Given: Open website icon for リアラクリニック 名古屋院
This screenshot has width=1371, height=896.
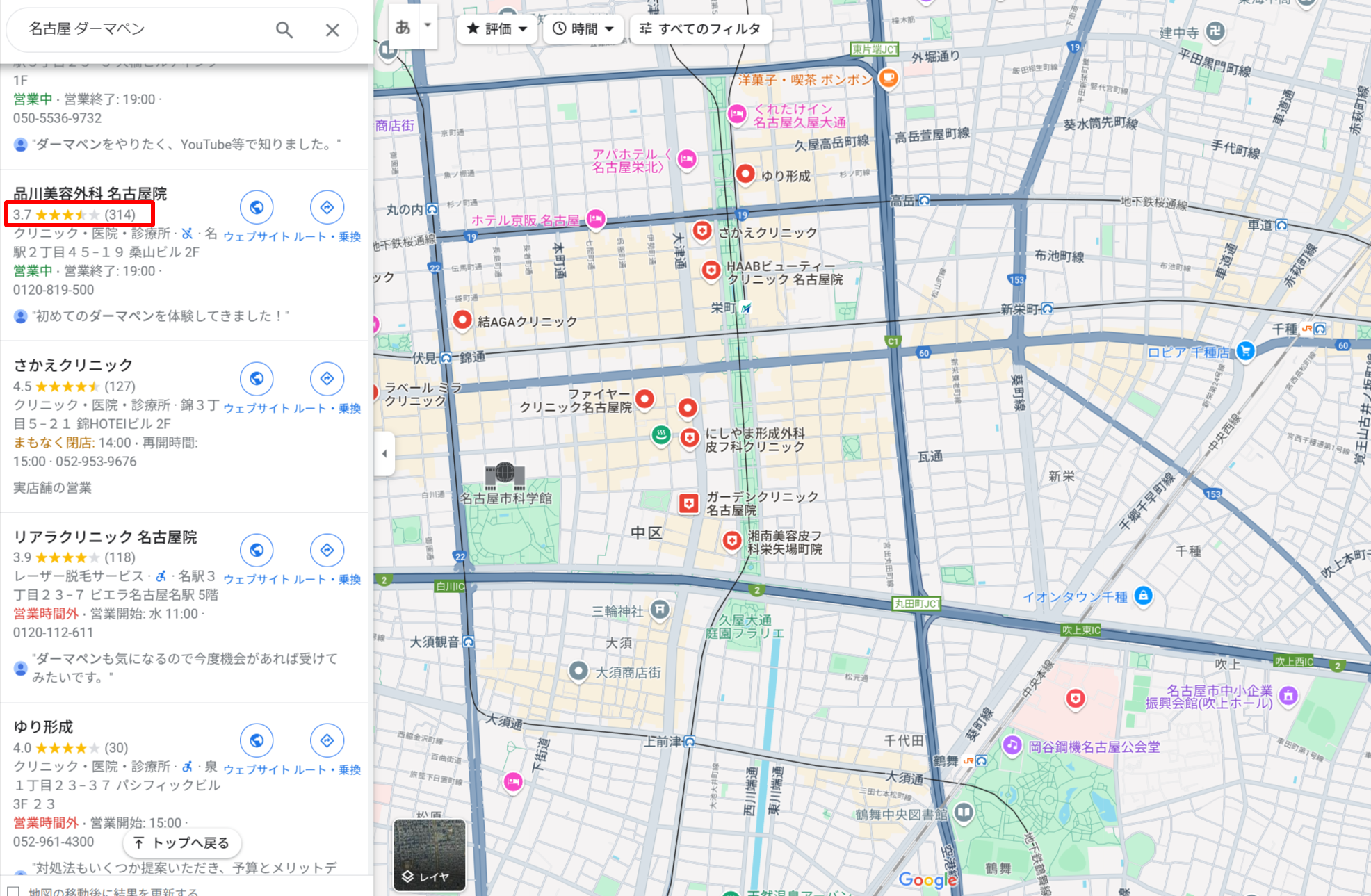Looking at the screenshot, I should tap(257, 551).
